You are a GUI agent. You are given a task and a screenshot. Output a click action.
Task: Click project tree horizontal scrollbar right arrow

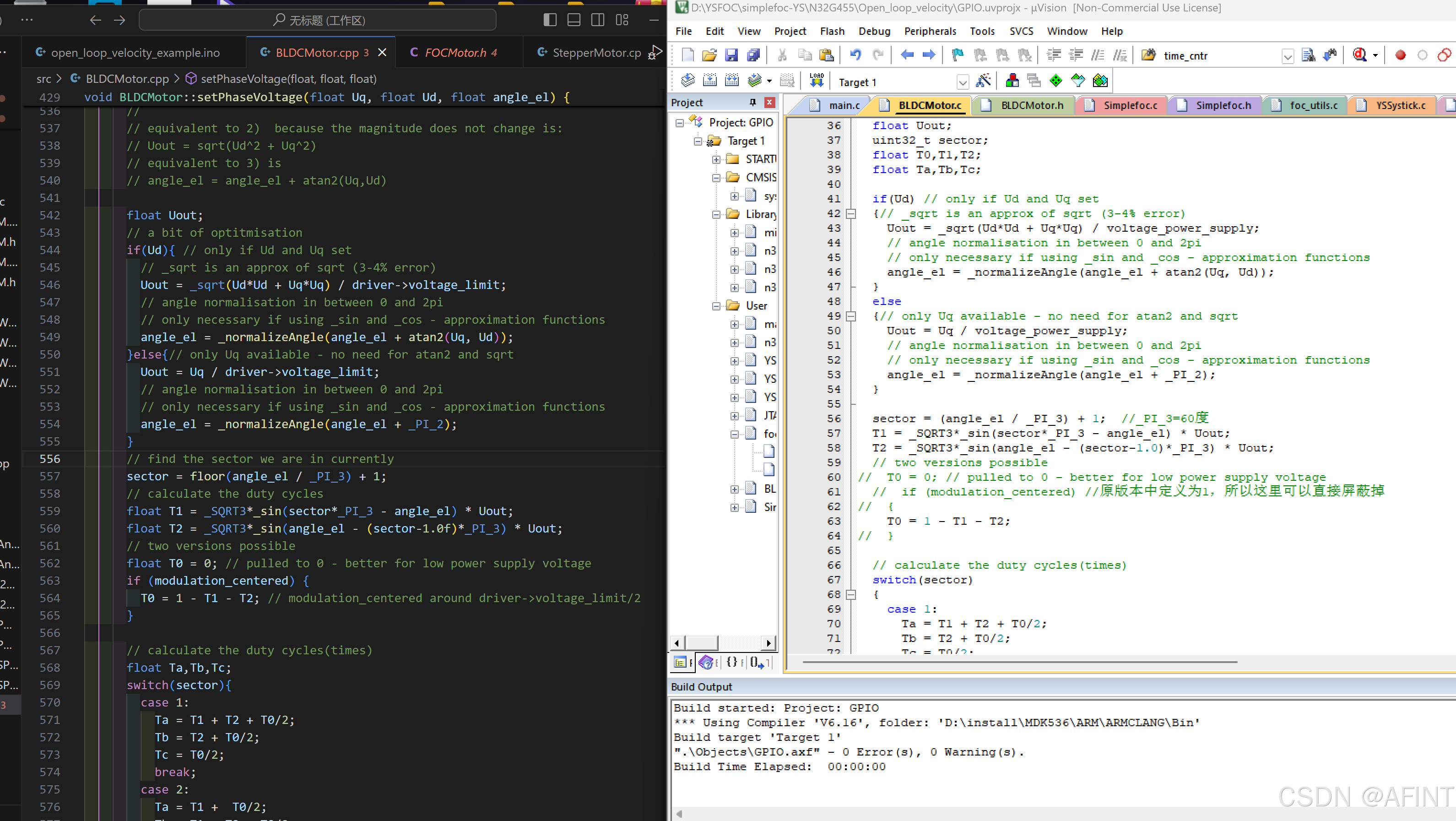tap(768, 643)
